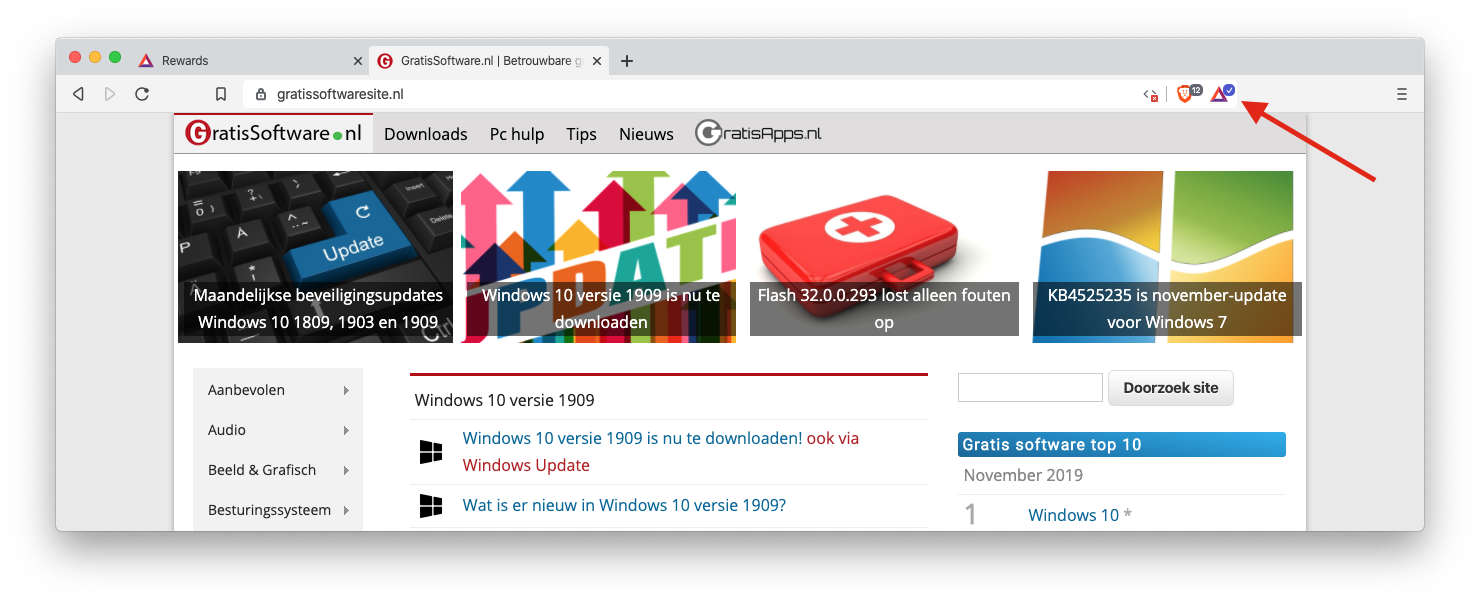Open the browser hamburger menu
Viewport: 1480px width, 605px height.
pos(1401,94)
